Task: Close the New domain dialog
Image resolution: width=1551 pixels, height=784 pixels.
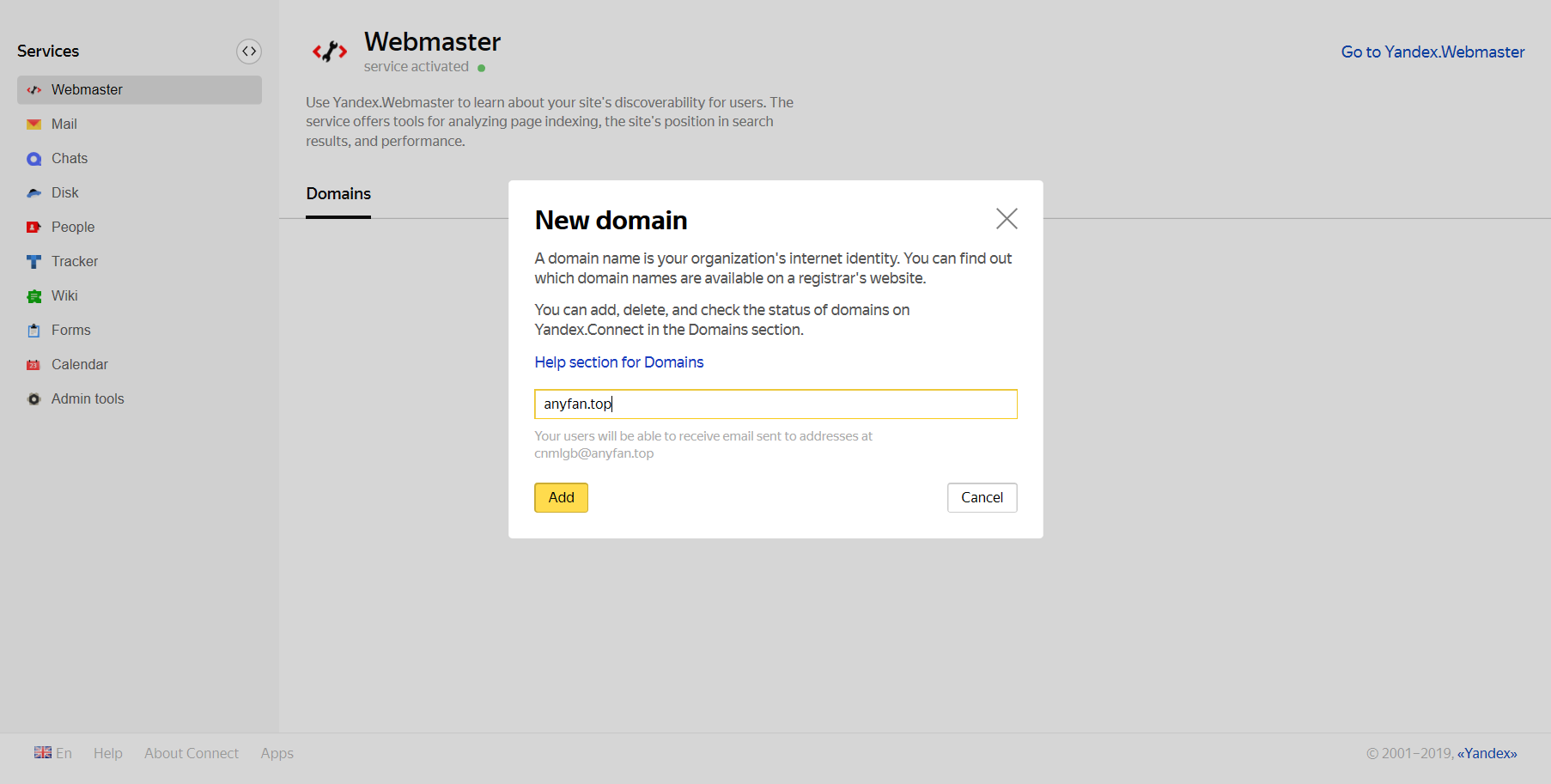Action: [1007, 219]
